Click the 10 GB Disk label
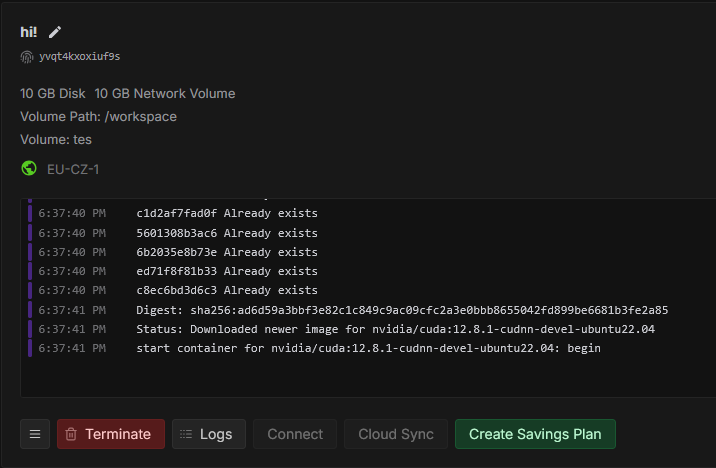This screenshot has width=716, height=468. click(53, 94)
